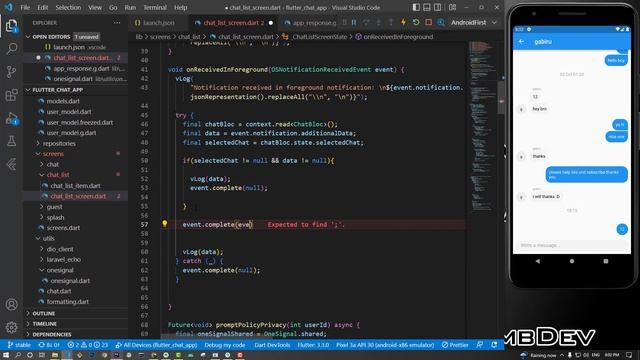Open the File menu
This screenshot has height=360, width=640.
25,7
